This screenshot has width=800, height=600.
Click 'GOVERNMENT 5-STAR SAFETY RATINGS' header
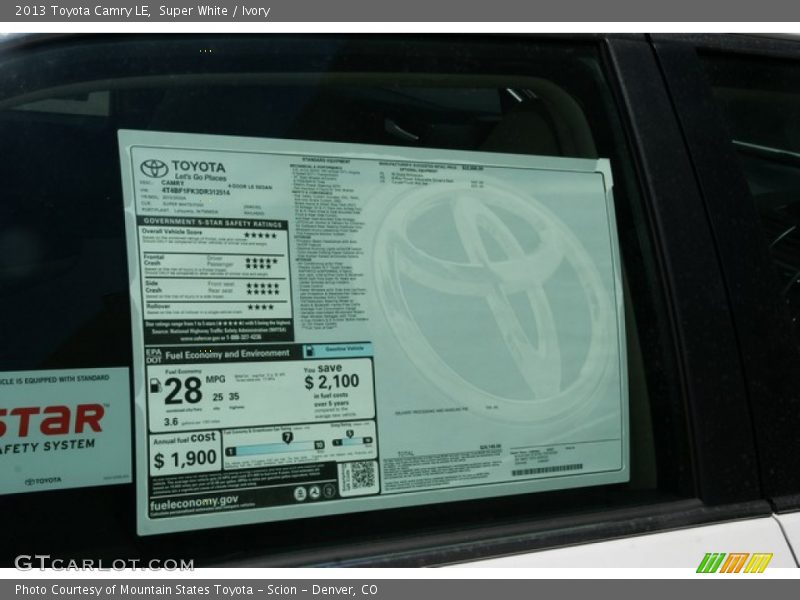point(213,222)
